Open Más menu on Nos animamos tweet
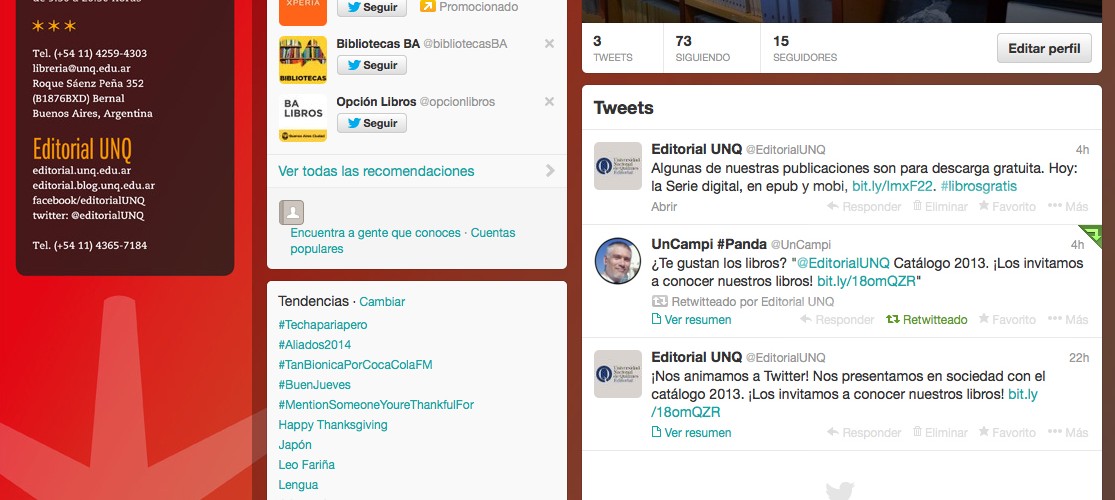Image resolution: width=1115 pixels, height=500 pixels. pos(1068,432)
